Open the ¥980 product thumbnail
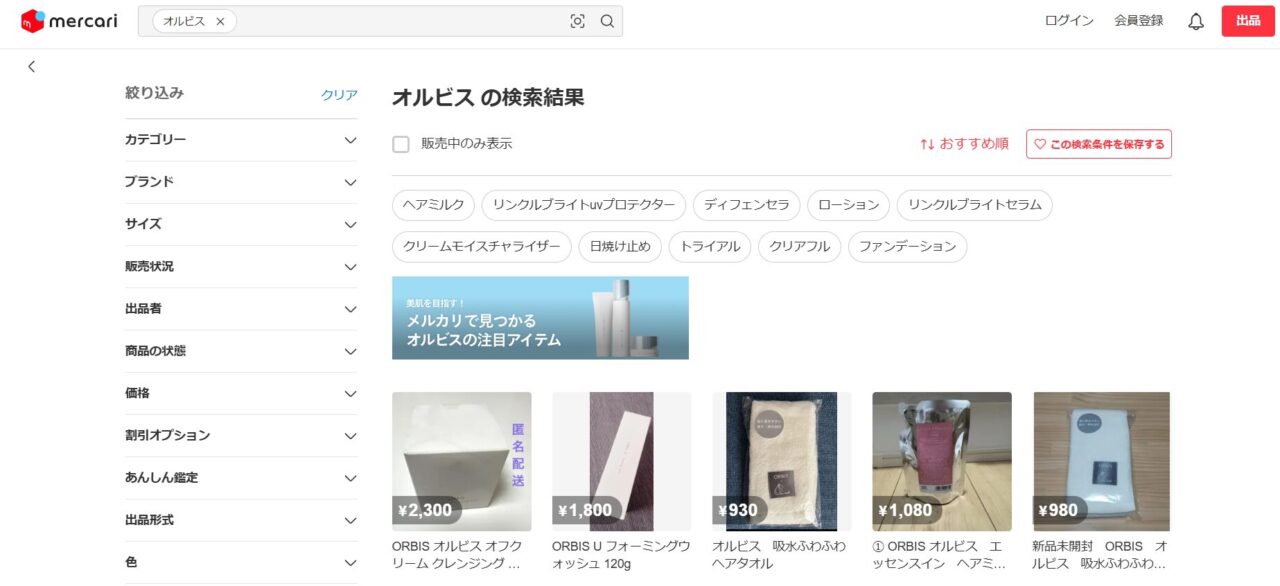This screenshot has width=1280, height=586. click(x=1102, y=461)
